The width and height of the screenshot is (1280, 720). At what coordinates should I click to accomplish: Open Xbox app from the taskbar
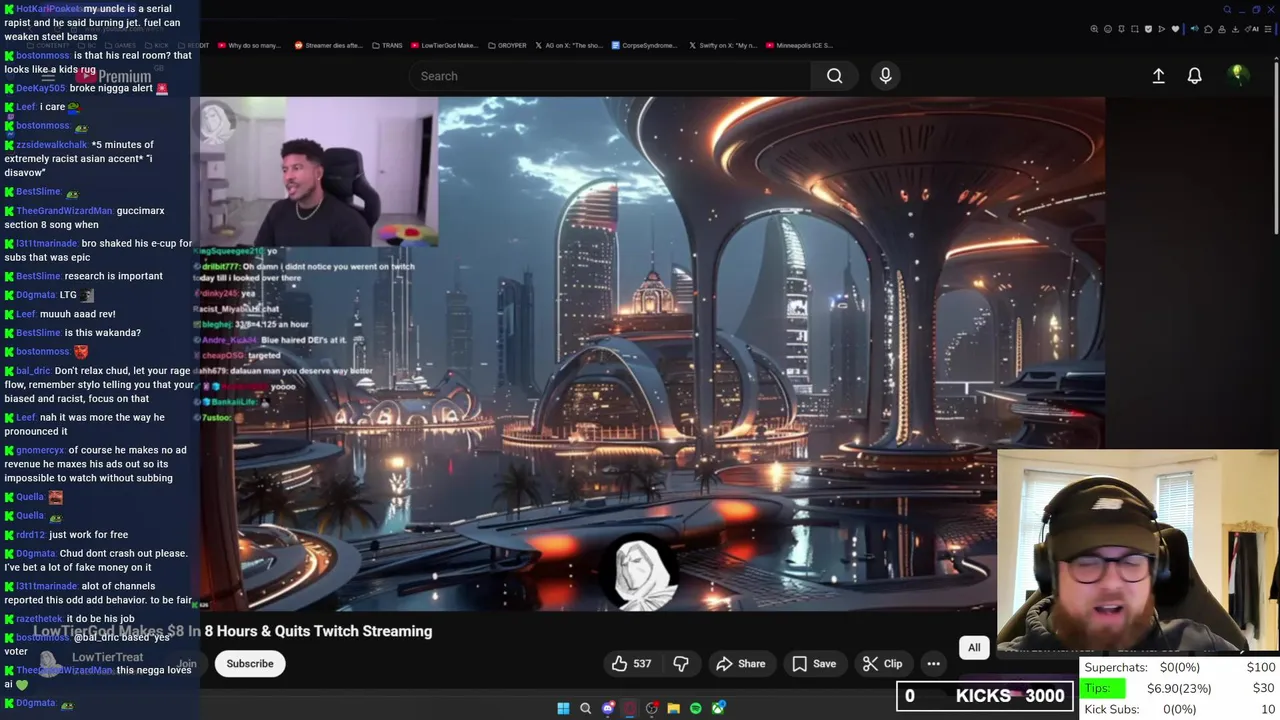click(718, 709)
